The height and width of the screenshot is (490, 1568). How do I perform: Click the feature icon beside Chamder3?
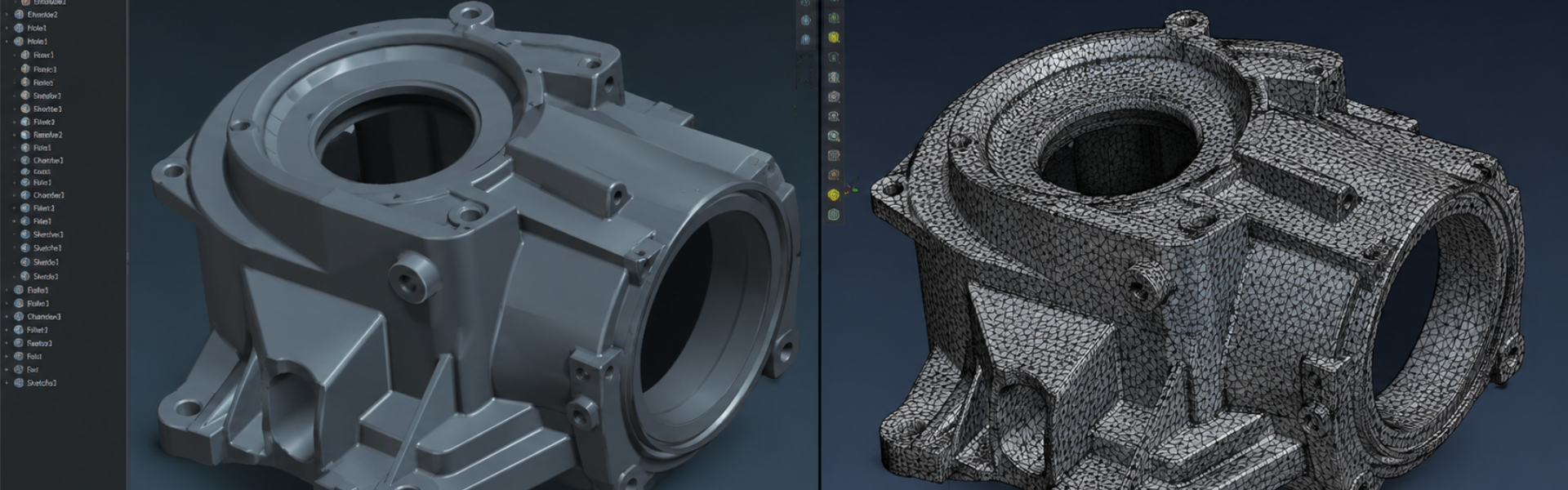click(19, 317)
